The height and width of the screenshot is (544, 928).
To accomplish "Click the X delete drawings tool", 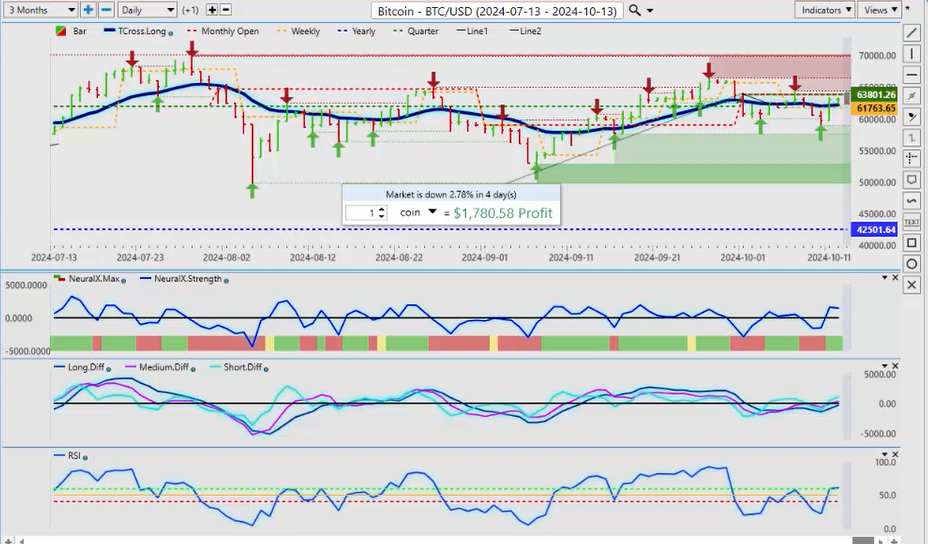I will point(911,285).
